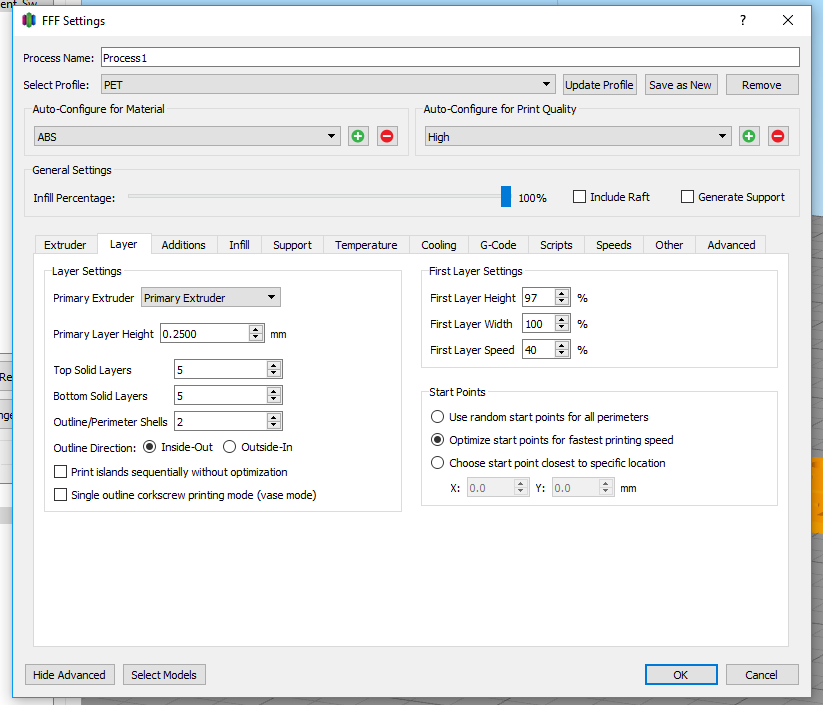Check Print islands sequentially without optimization
The width and height of the screenshot is (823, 705).
[60, 472]
